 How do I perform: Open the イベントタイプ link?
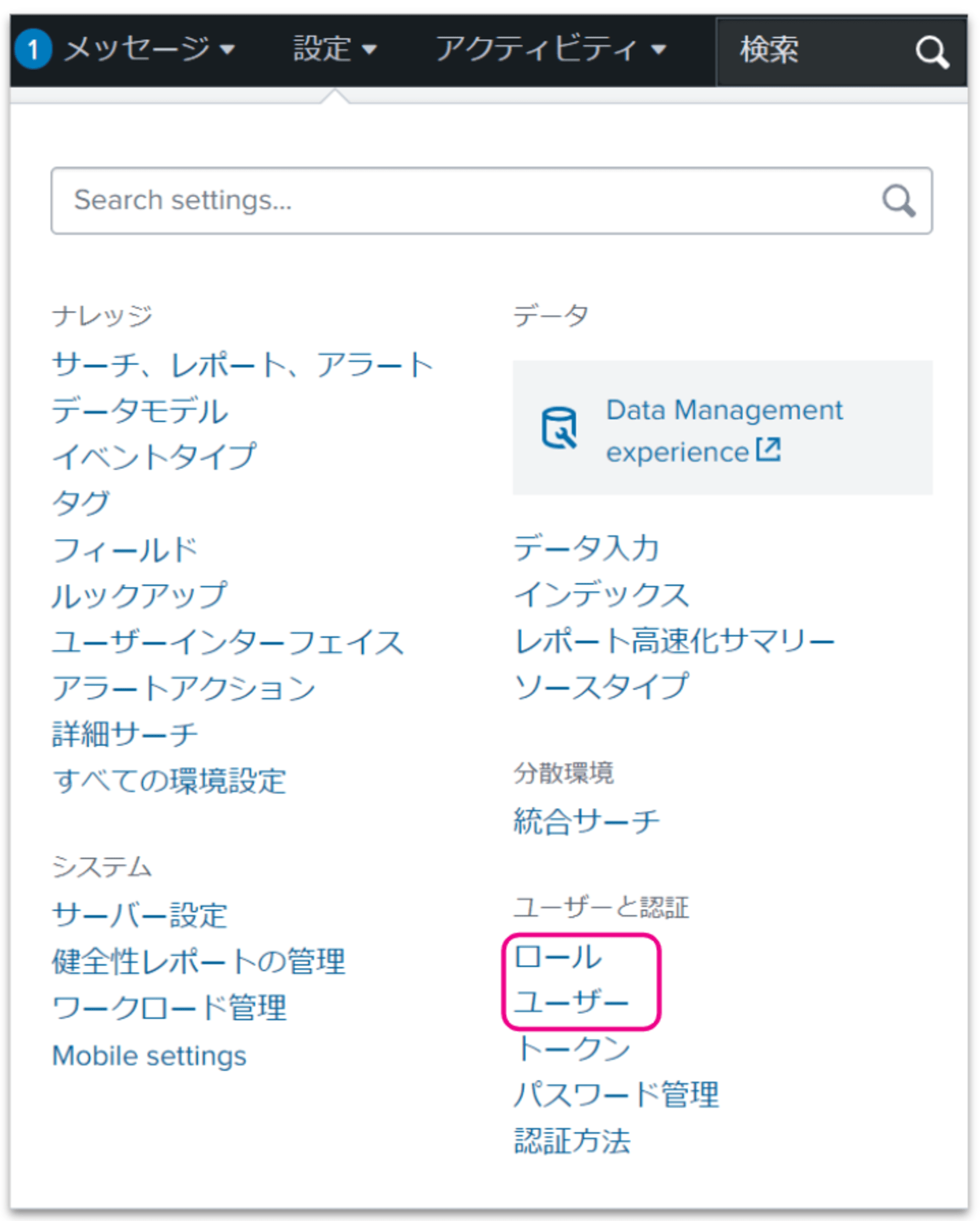click(x=154, y=456)
